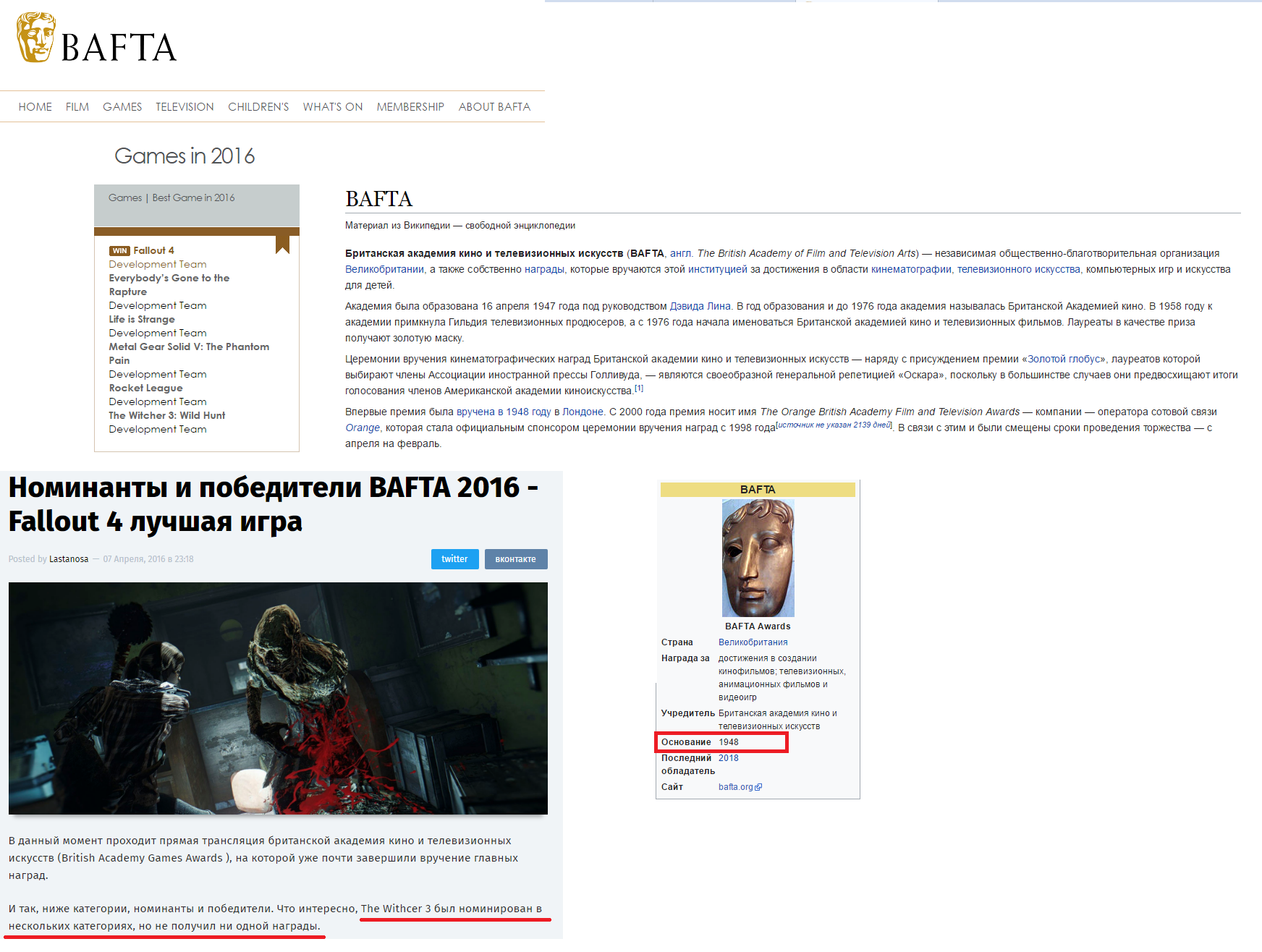Open the кинематографии link

(911, 269)
